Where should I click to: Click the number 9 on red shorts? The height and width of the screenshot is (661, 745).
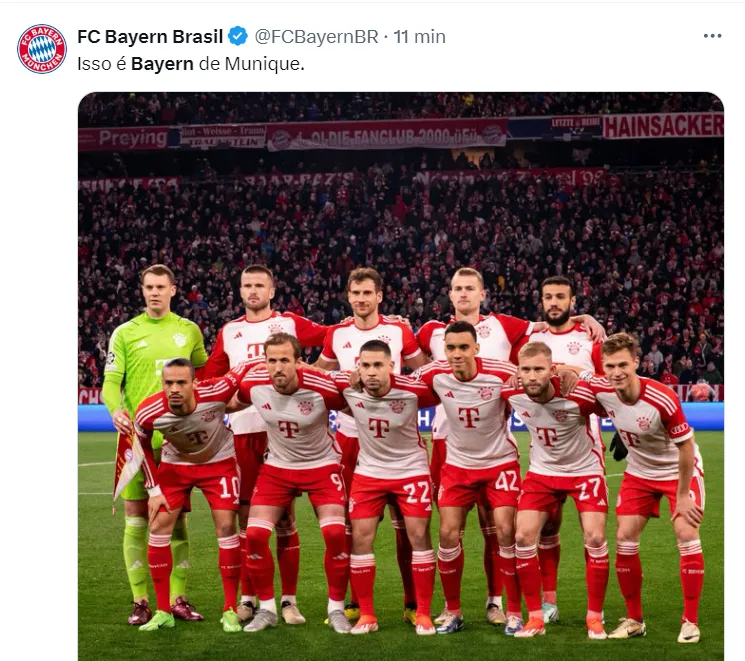click(336, 482)
